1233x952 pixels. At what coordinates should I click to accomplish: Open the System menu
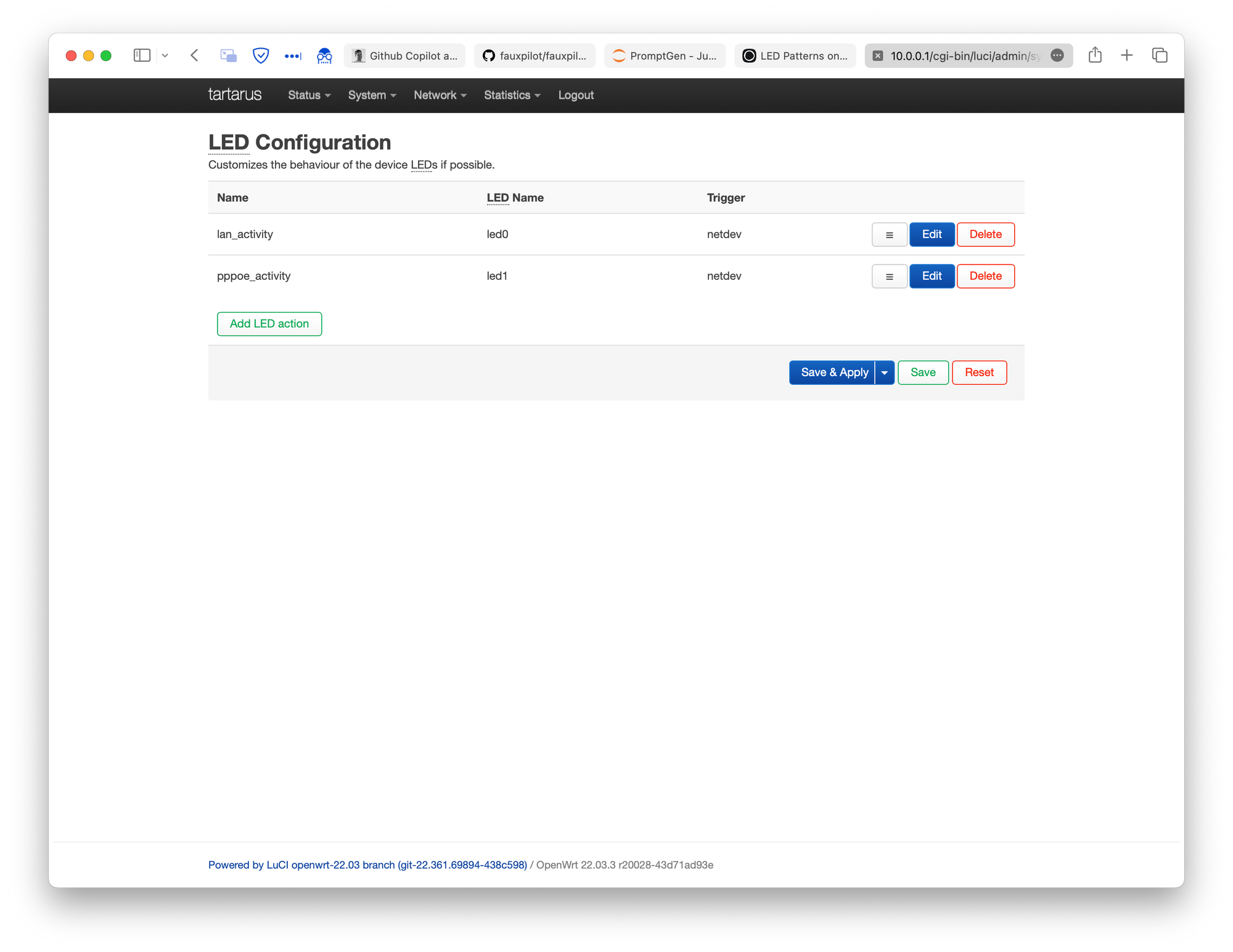(x=372, y=95)
